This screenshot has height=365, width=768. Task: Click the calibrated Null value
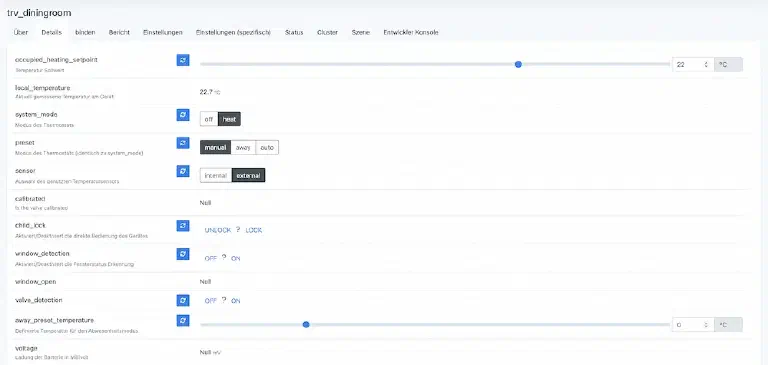205,202
